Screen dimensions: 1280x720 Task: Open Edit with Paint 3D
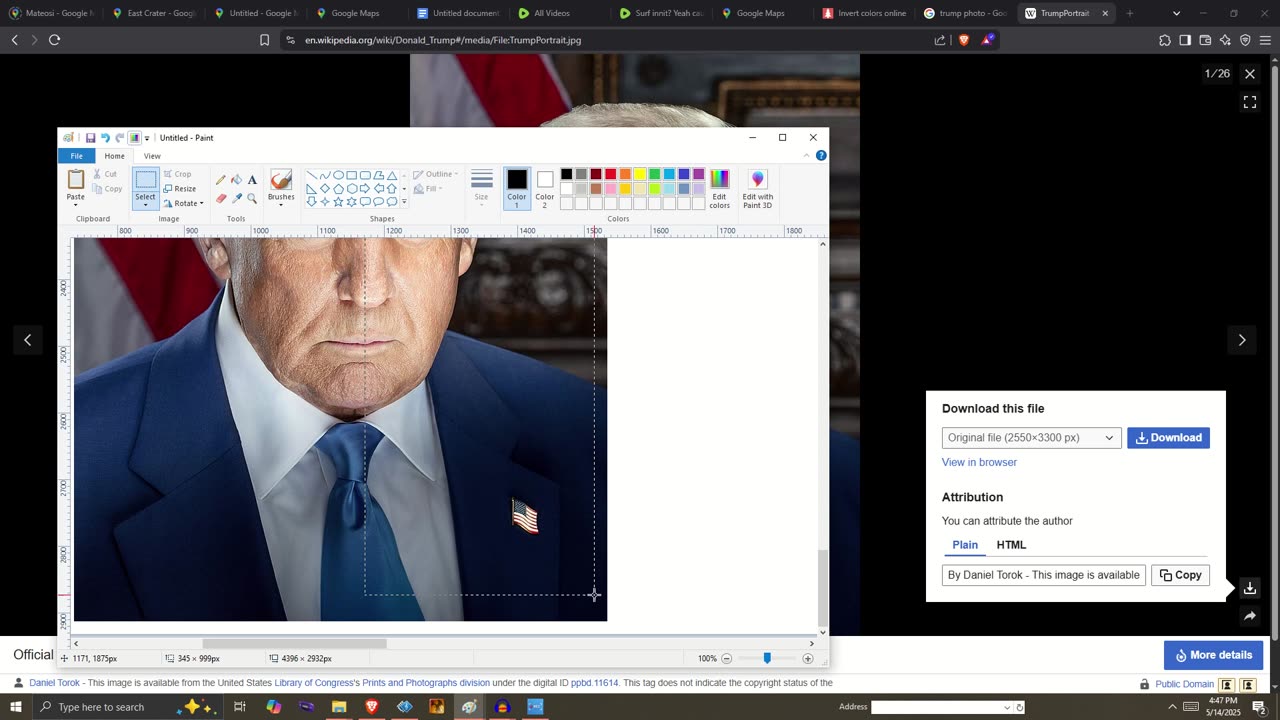coord(757,187)
